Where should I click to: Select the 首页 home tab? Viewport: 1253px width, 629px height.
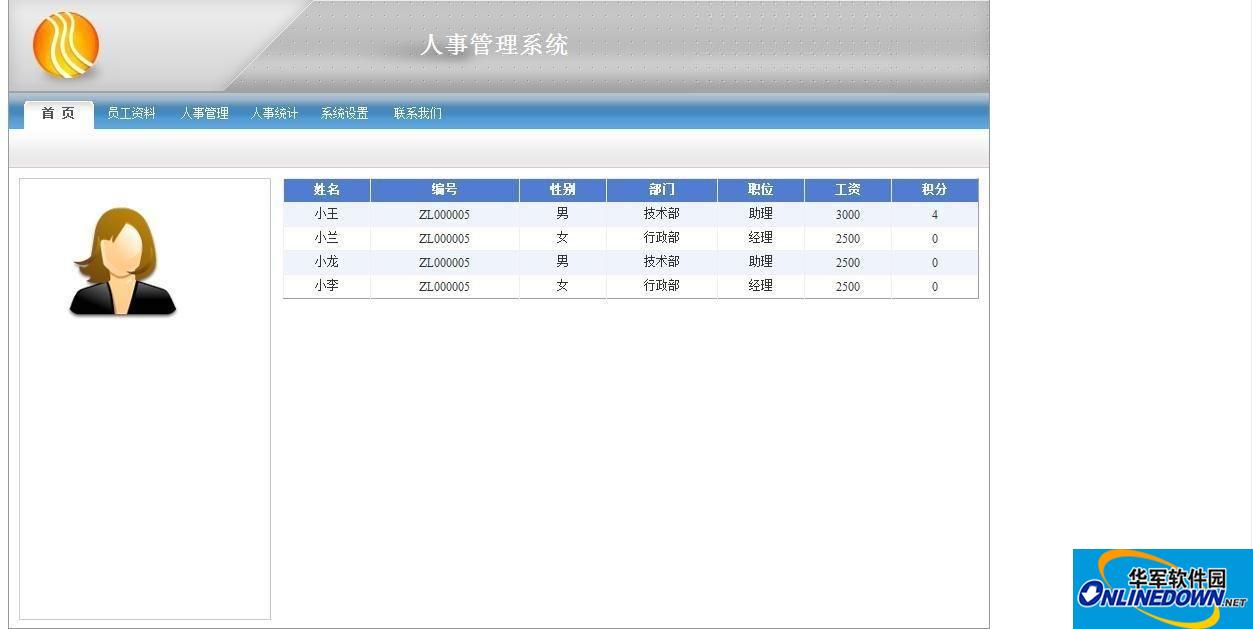56,113
